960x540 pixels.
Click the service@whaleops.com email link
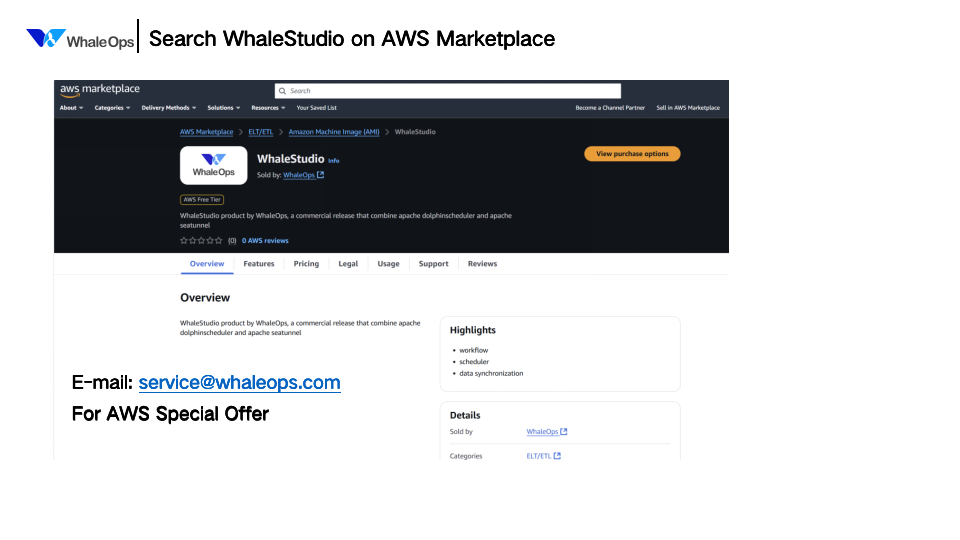click(x=239, y=383)
